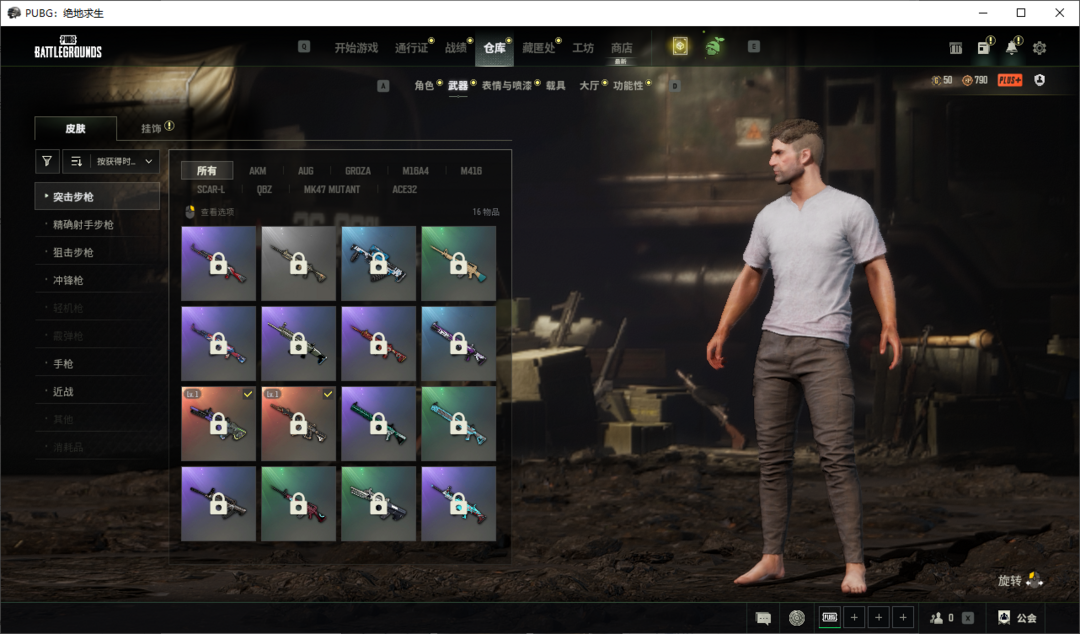Open the friends list icon showing 0
The width and height of the screenshot is (1080, 634).
coord(942,617)
